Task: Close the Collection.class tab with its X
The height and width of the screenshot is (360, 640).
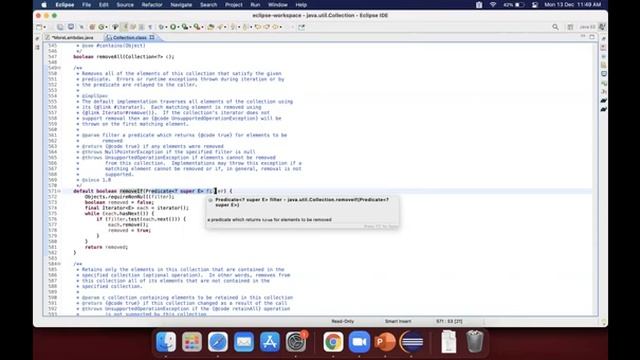Action: coord(152,37)
